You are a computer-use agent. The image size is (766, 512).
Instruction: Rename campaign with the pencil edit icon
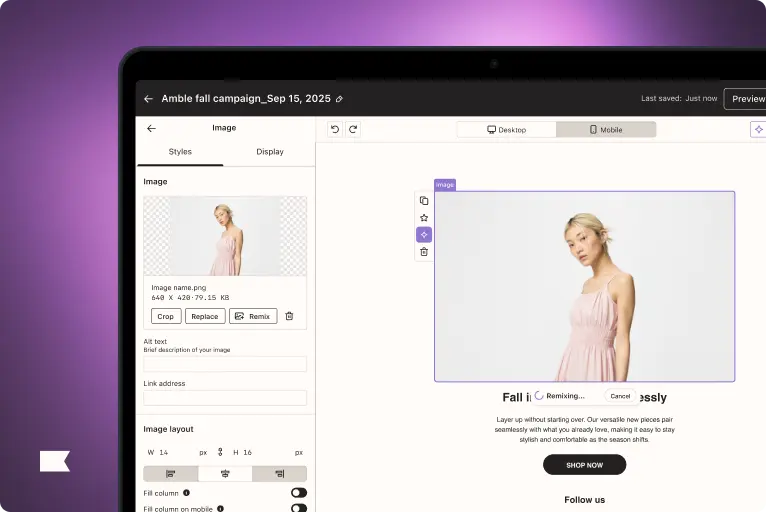pos(339,99)
